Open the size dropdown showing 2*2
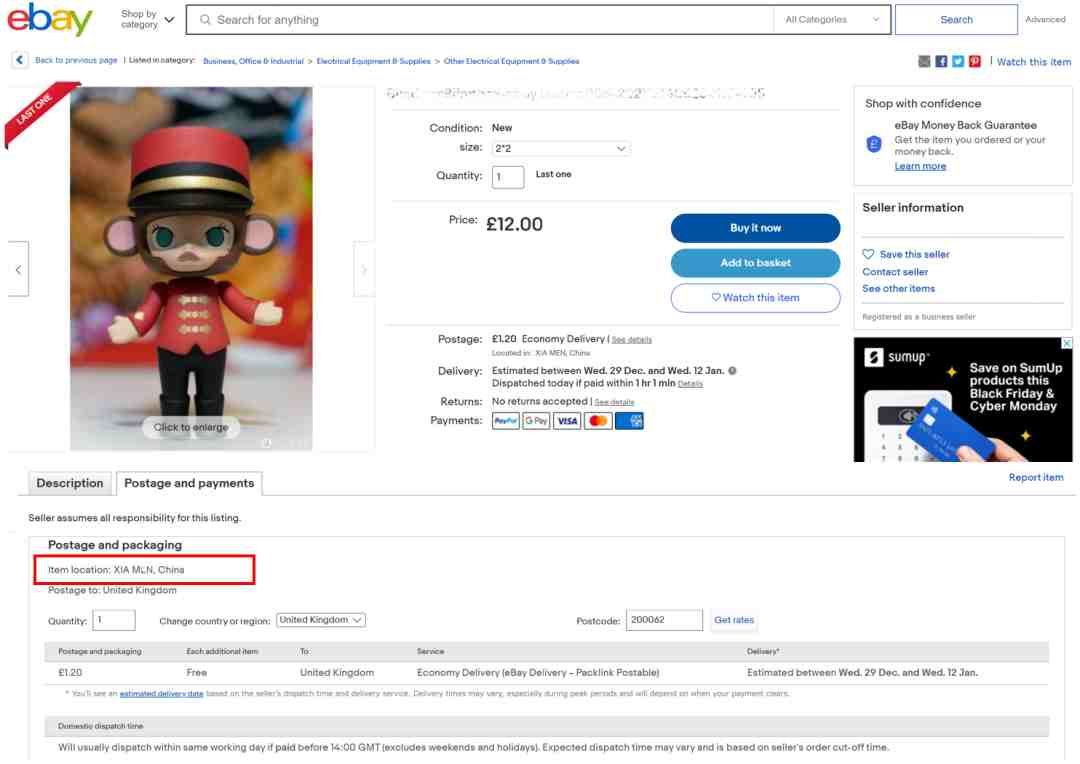Viewport: 1080px width, 764px height. point(561,148)
